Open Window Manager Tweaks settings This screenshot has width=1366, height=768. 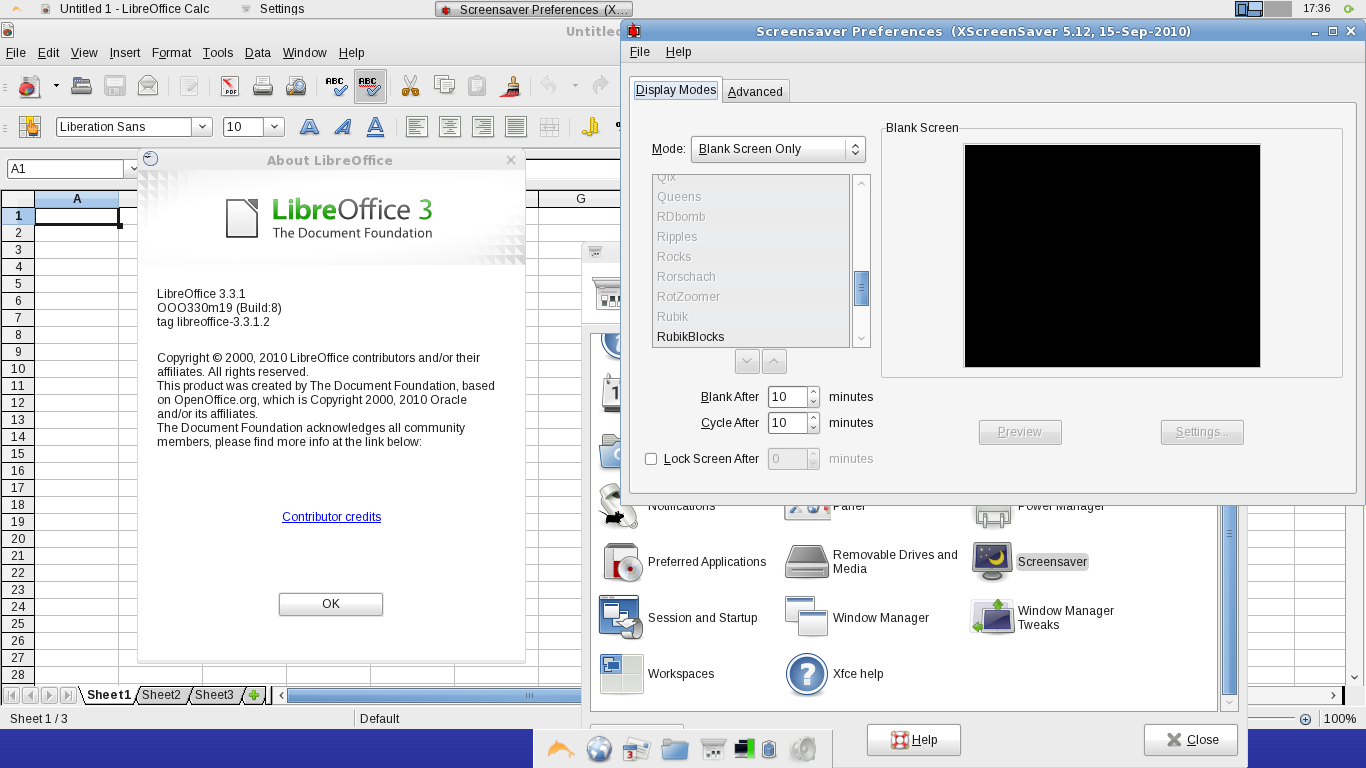pos(1042,618)
